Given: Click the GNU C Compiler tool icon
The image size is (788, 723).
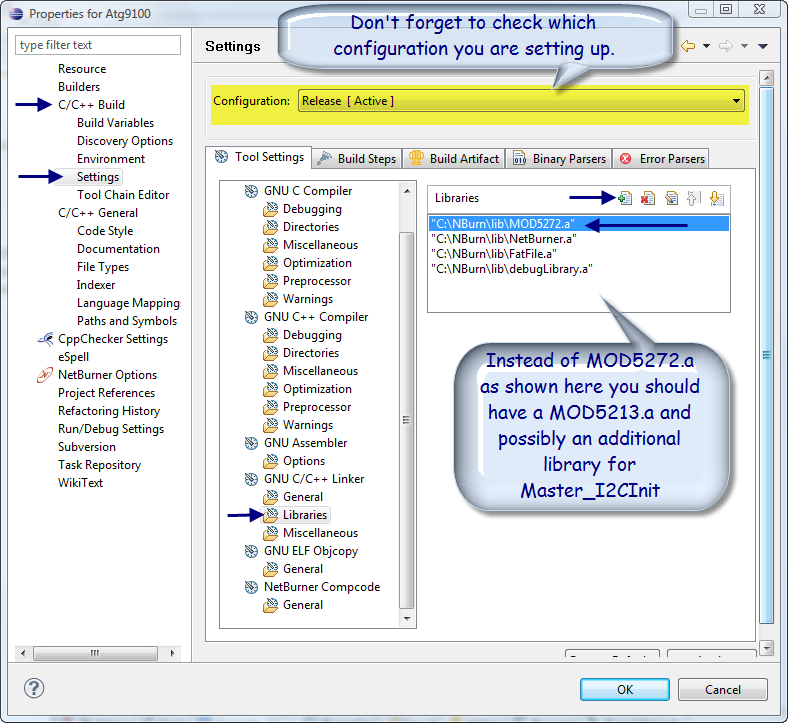Looking at the screenshot, I should [251, 191].
